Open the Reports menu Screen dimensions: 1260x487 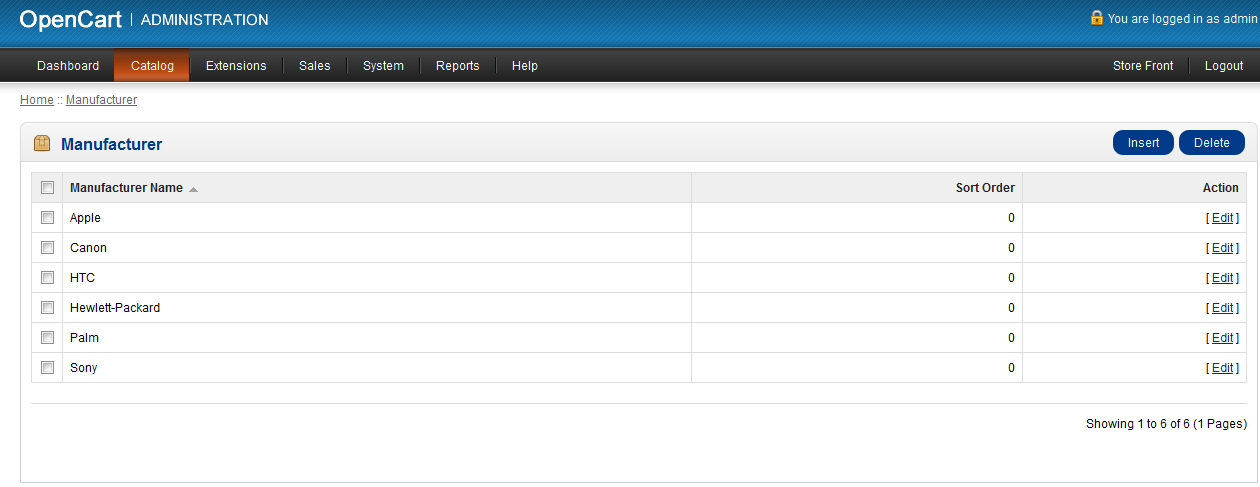pyautogui.click(x=457, y=66)
